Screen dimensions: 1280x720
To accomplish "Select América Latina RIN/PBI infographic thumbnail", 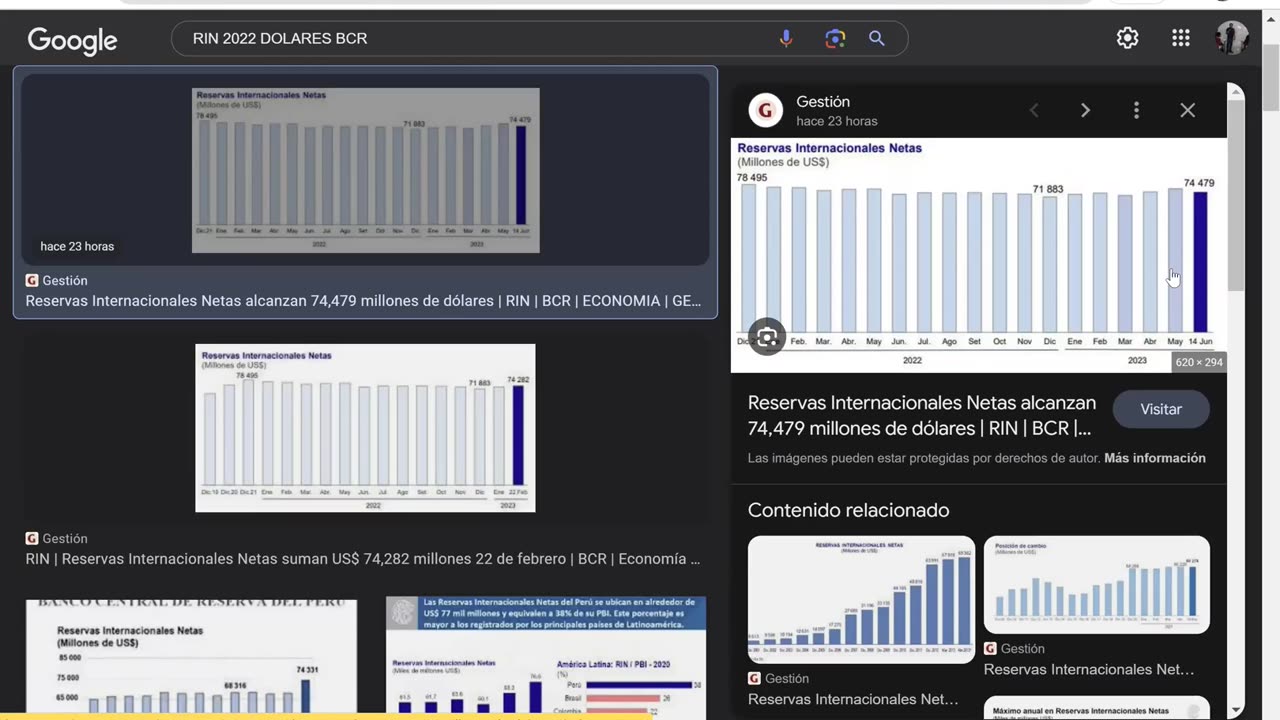I will click(x=546, y=658).
